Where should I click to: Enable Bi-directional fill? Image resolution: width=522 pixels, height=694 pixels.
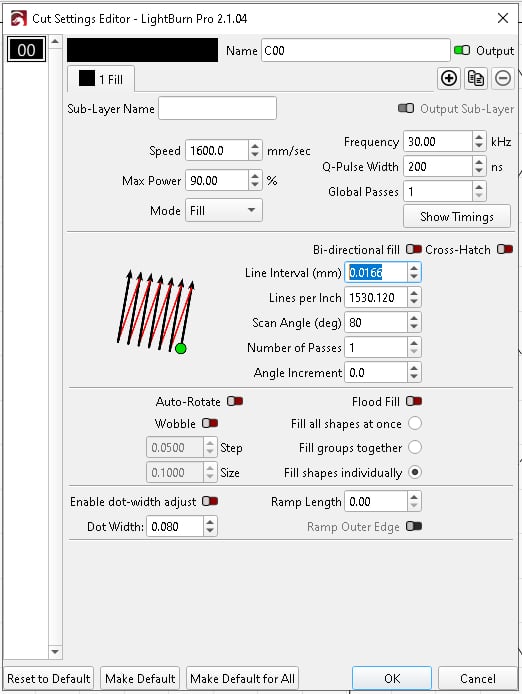coord(414,249)
